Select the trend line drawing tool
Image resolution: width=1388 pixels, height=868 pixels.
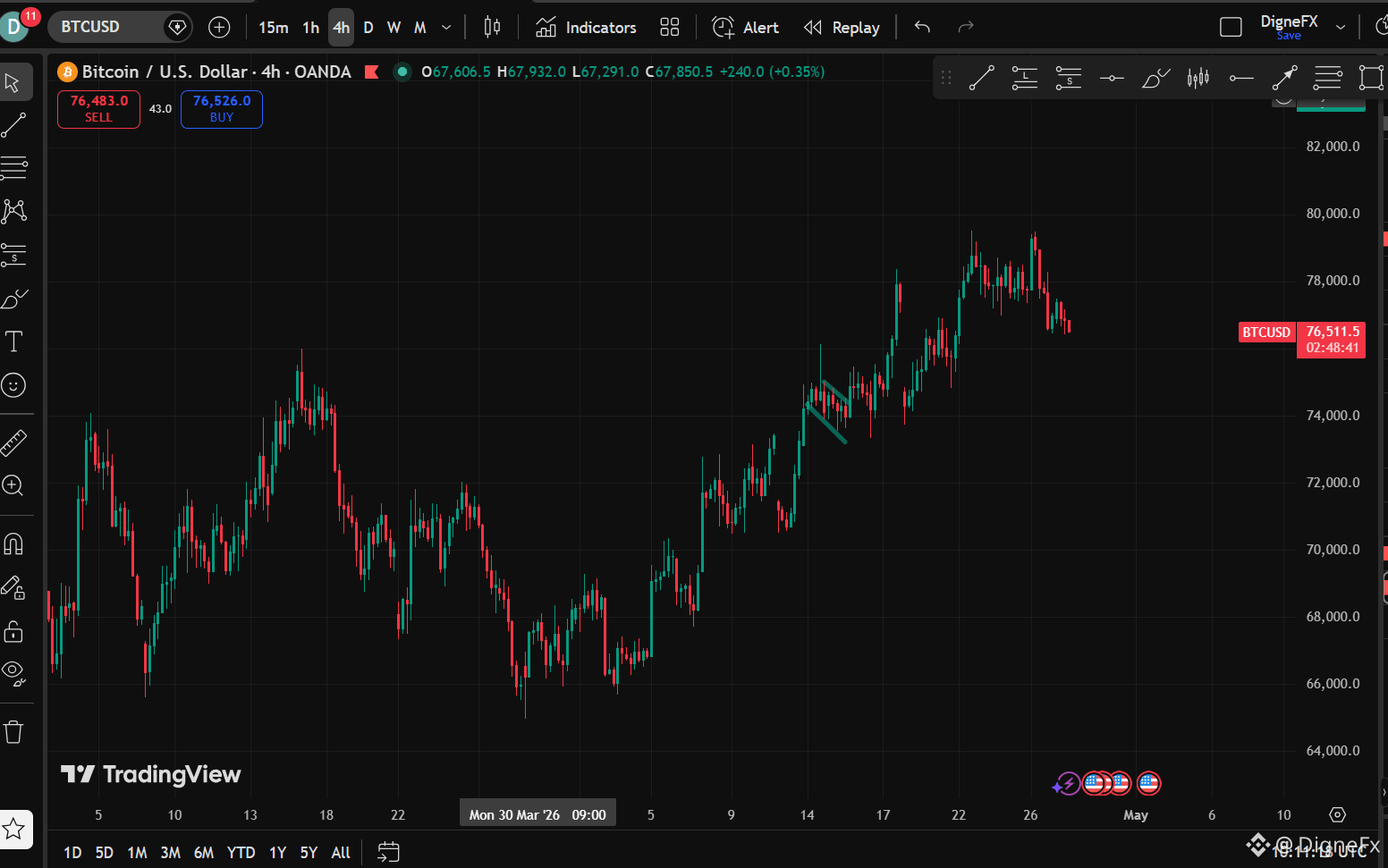tap(13, 125)
